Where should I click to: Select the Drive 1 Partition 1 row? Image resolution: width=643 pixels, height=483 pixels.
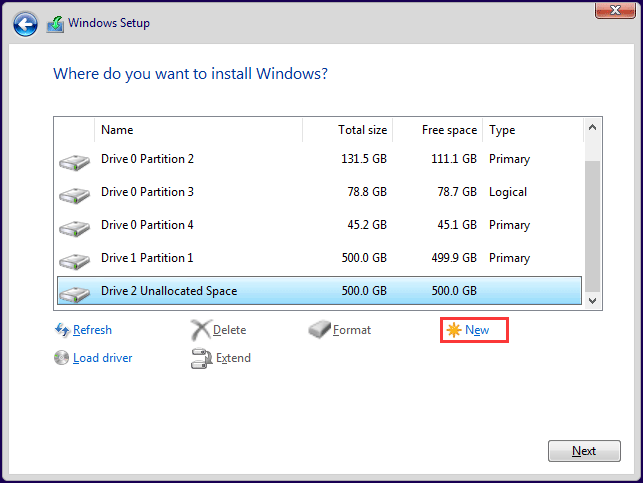tap(319, 258)
